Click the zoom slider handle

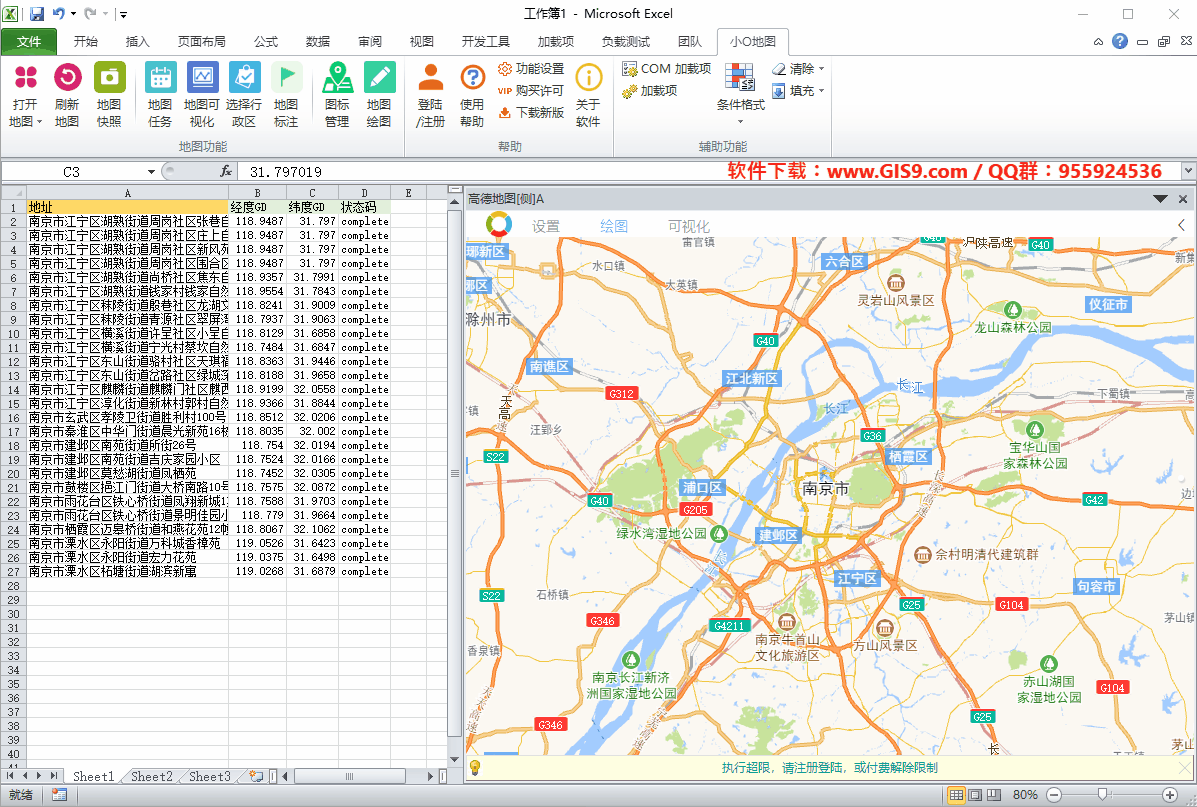1102,795
